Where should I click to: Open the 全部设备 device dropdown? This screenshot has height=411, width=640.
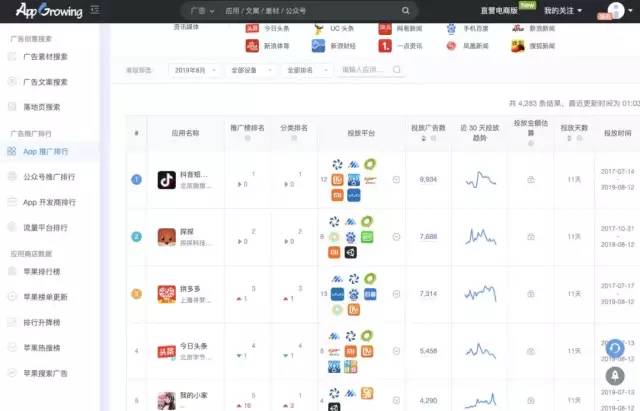click(x=251, y=70)
